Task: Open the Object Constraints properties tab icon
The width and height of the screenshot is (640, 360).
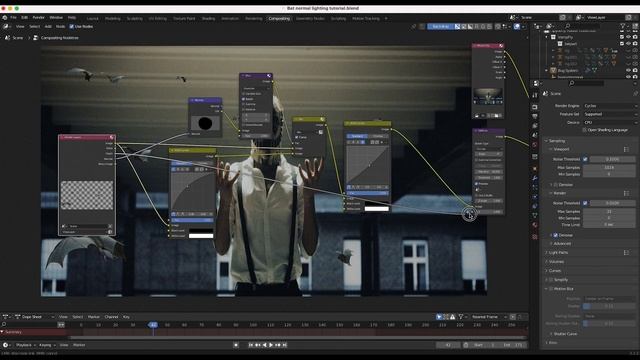Action: pyautogui.click(x=535, y=206)
